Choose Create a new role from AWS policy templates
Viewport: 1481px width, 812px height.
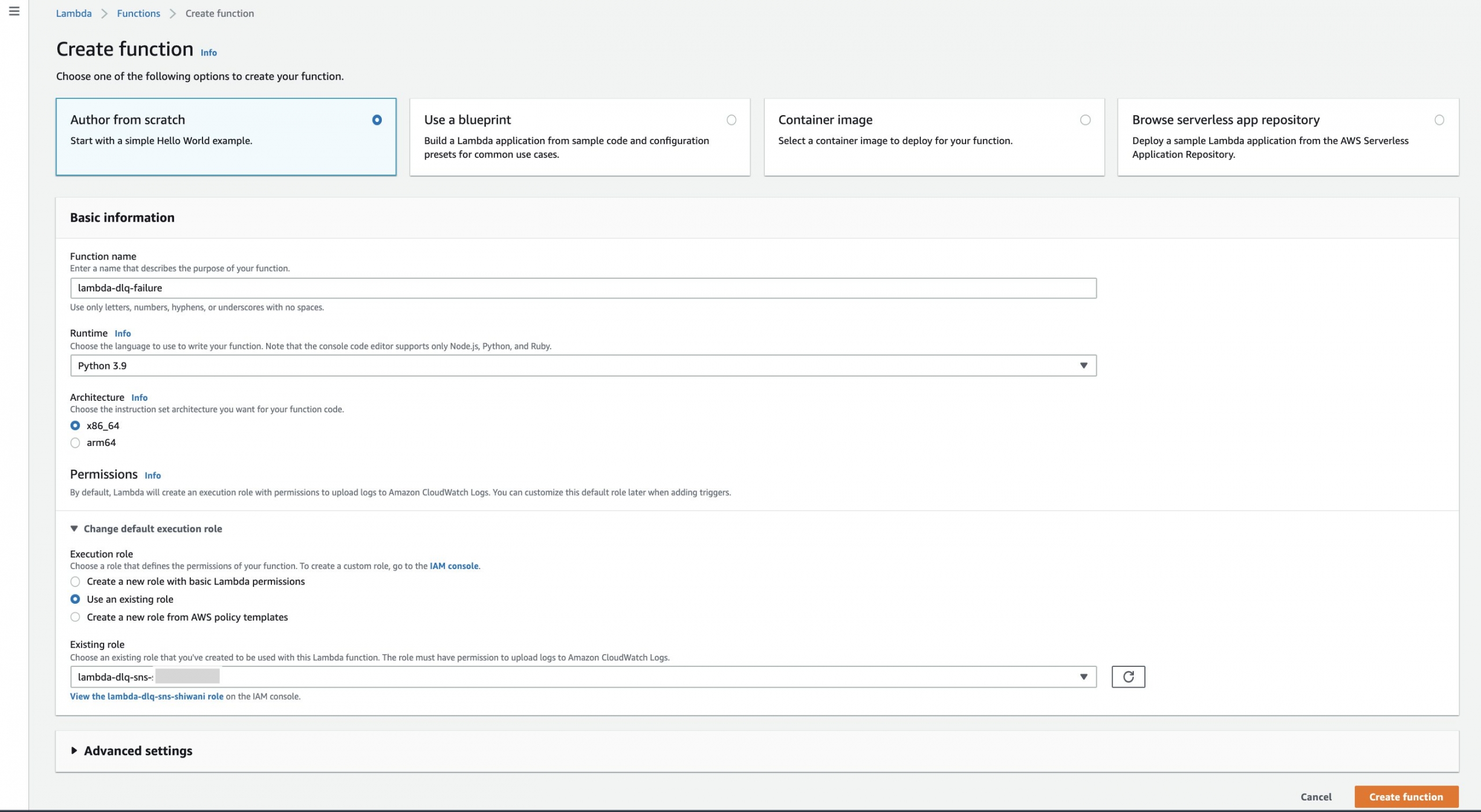(x=75, y=617)
